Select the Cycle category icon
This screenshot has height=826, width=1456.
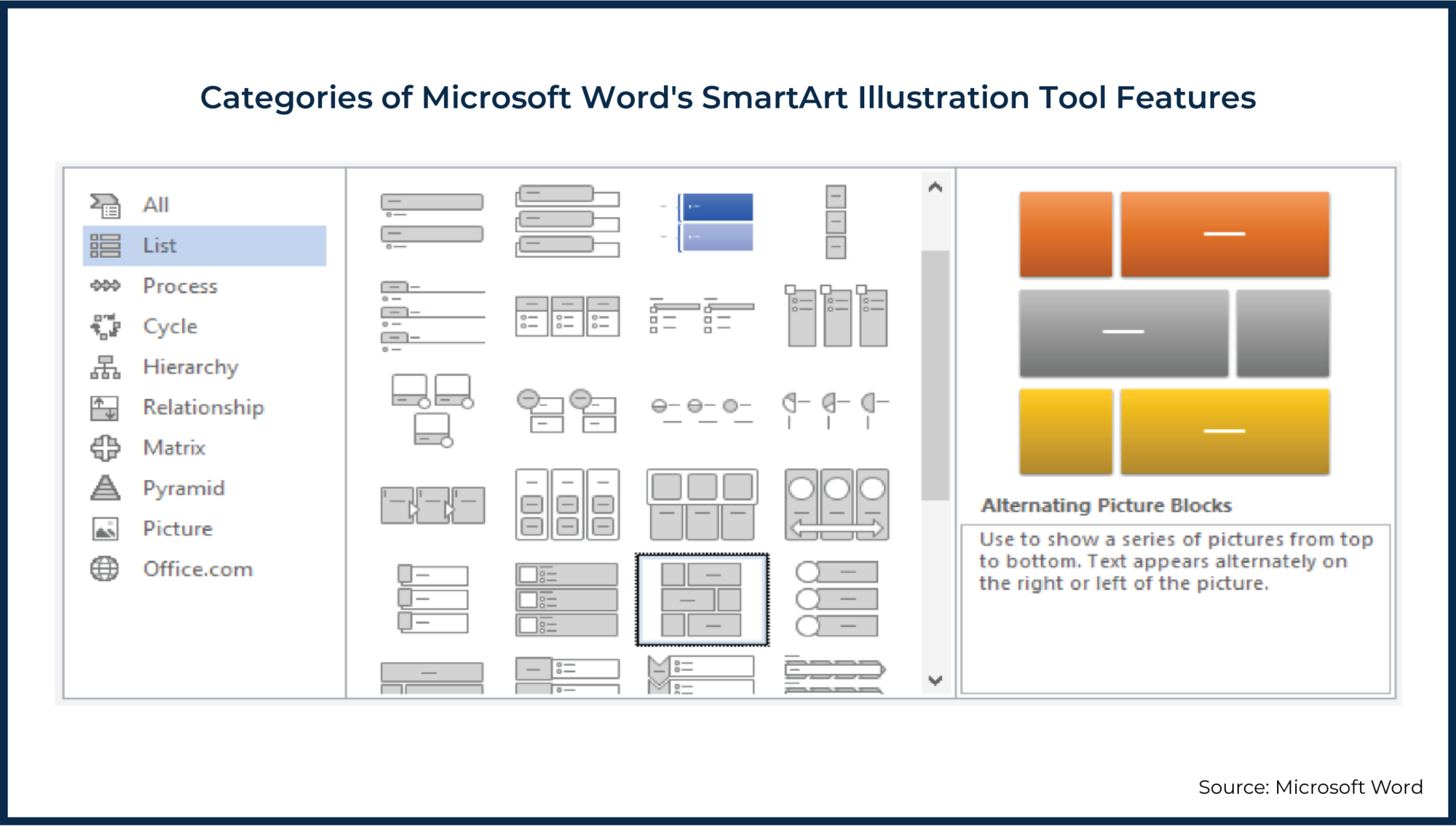coord(104,326)
